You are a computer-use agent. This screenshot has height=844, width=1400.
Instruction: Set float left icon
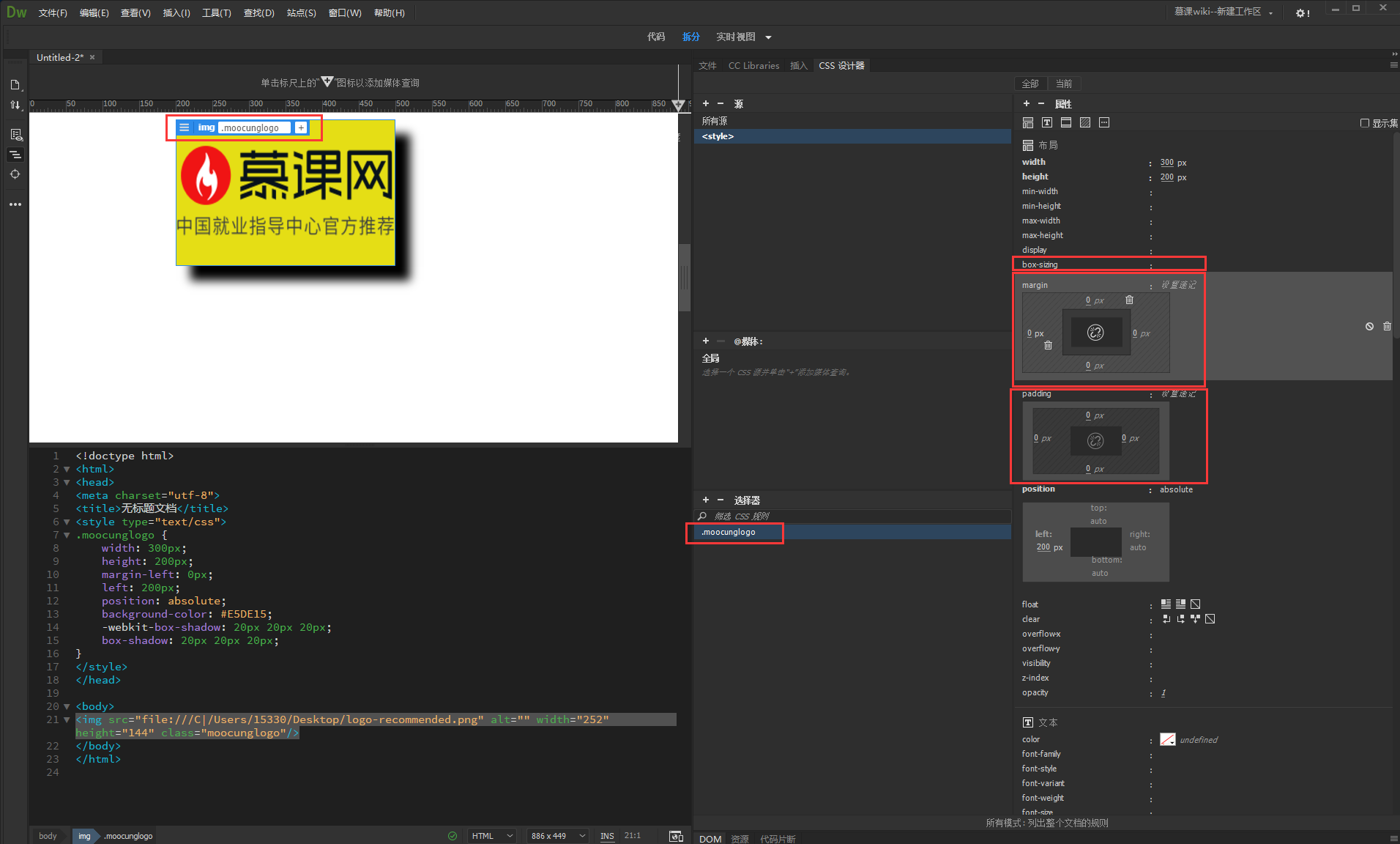pyautogui.click(x=1166, y=604)
